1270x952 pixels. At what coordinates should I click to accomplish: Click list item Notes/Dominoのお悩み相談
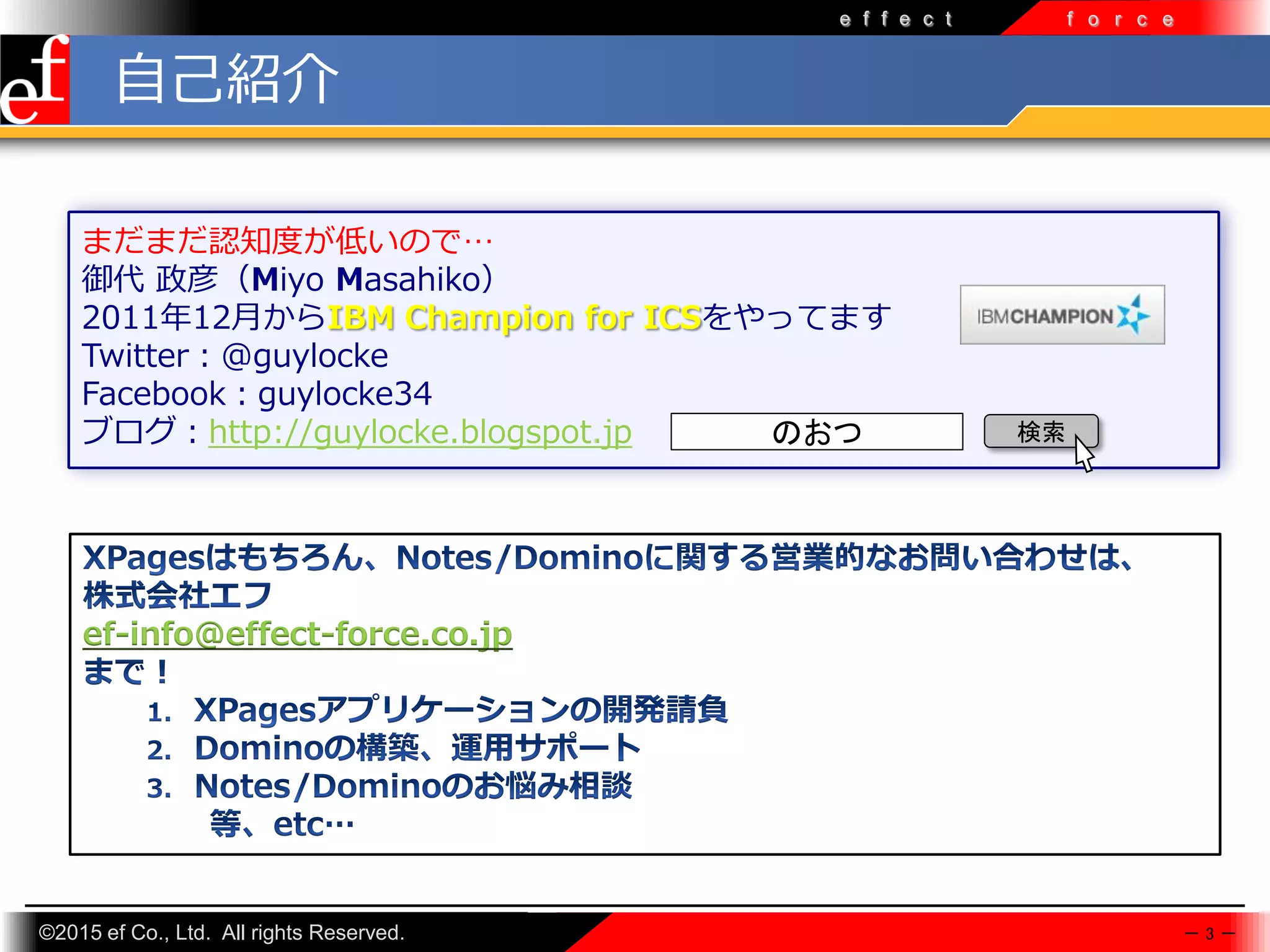pyautogui.click(x=413, y=787)
